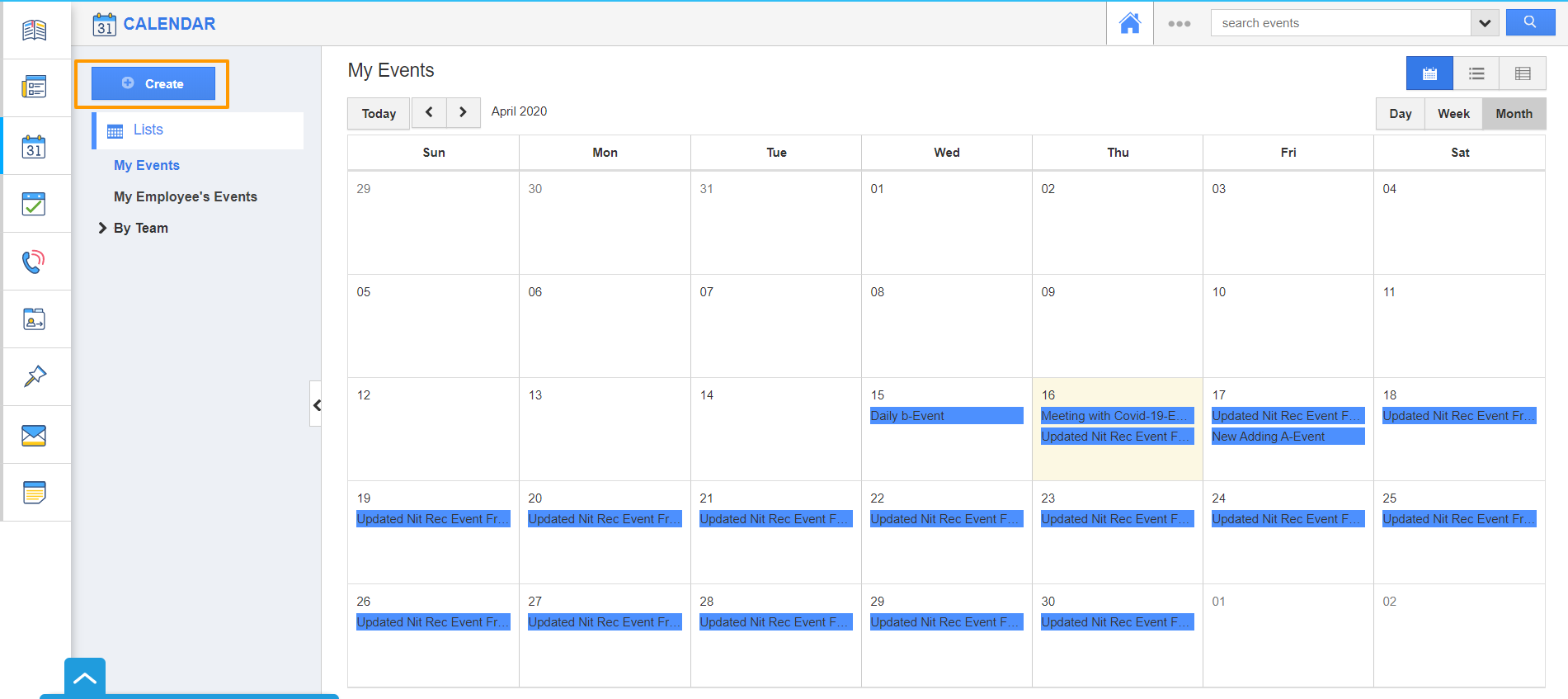The image size is (1568, 699).
Task: Open the Pin icon in the left sidebar
Action: click(34, 377)
